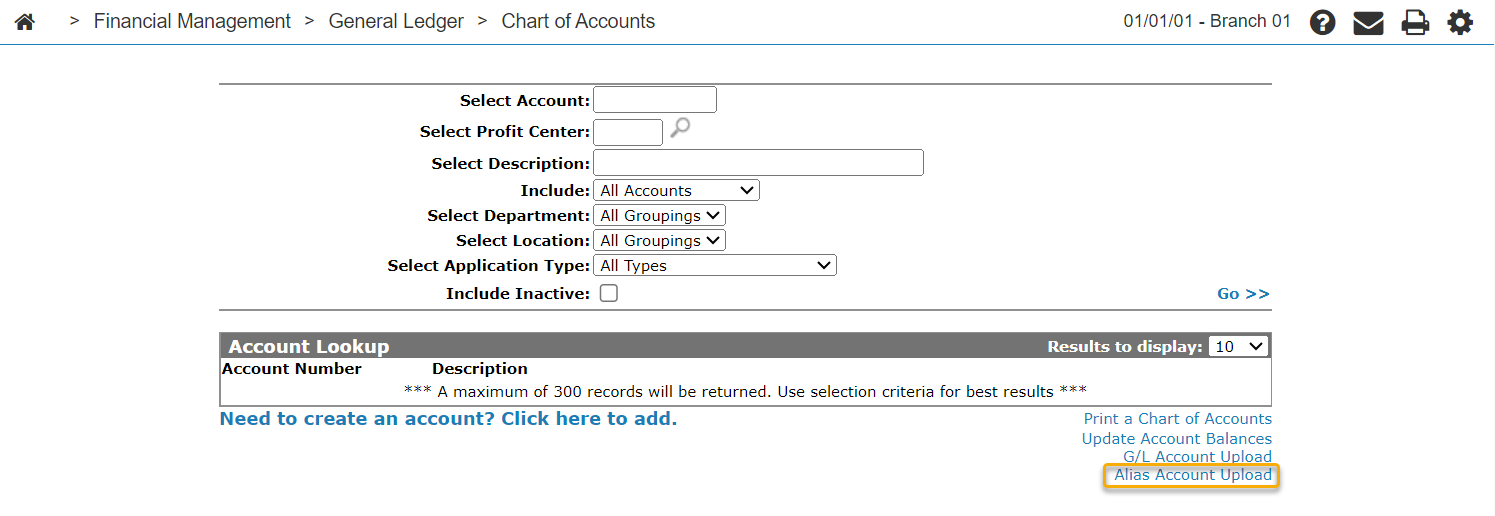
Task: Navigate to Financial Management breadcrumb
Action: (x=192, y=21)
